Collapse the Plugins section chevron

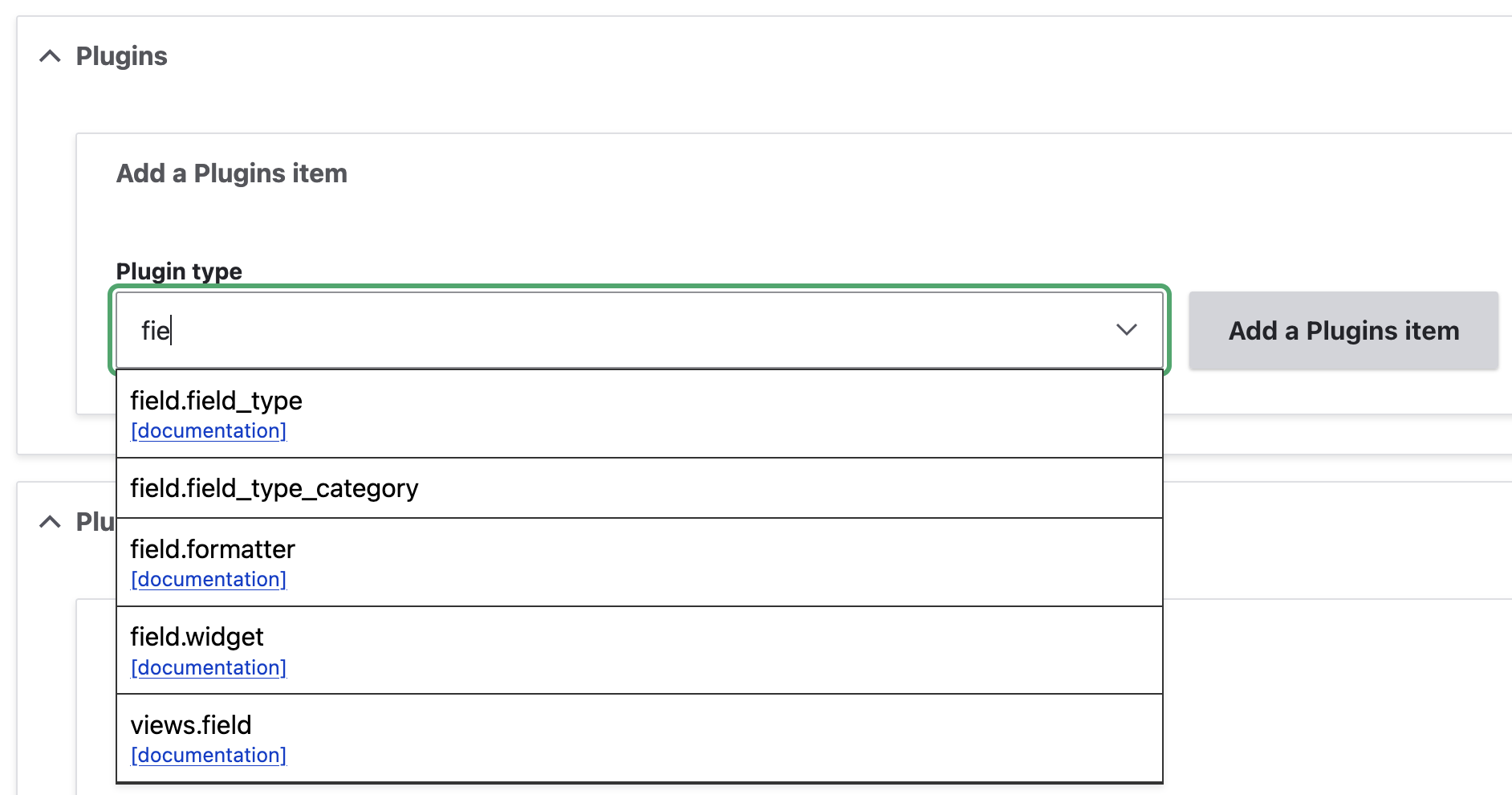tap(50, 56)
